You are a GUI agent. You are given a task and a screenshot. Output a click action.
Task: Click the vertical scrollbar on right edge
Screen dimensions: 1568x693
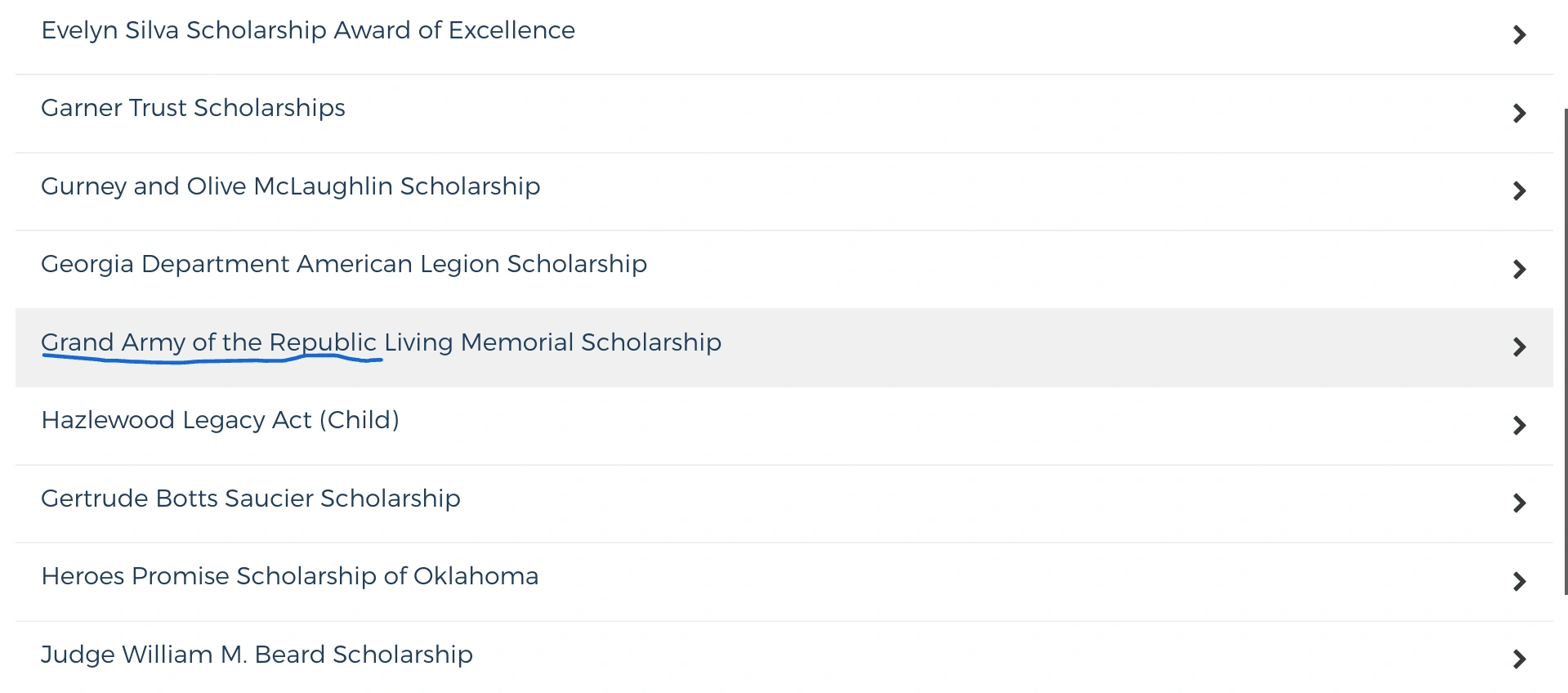(1565, 351)
